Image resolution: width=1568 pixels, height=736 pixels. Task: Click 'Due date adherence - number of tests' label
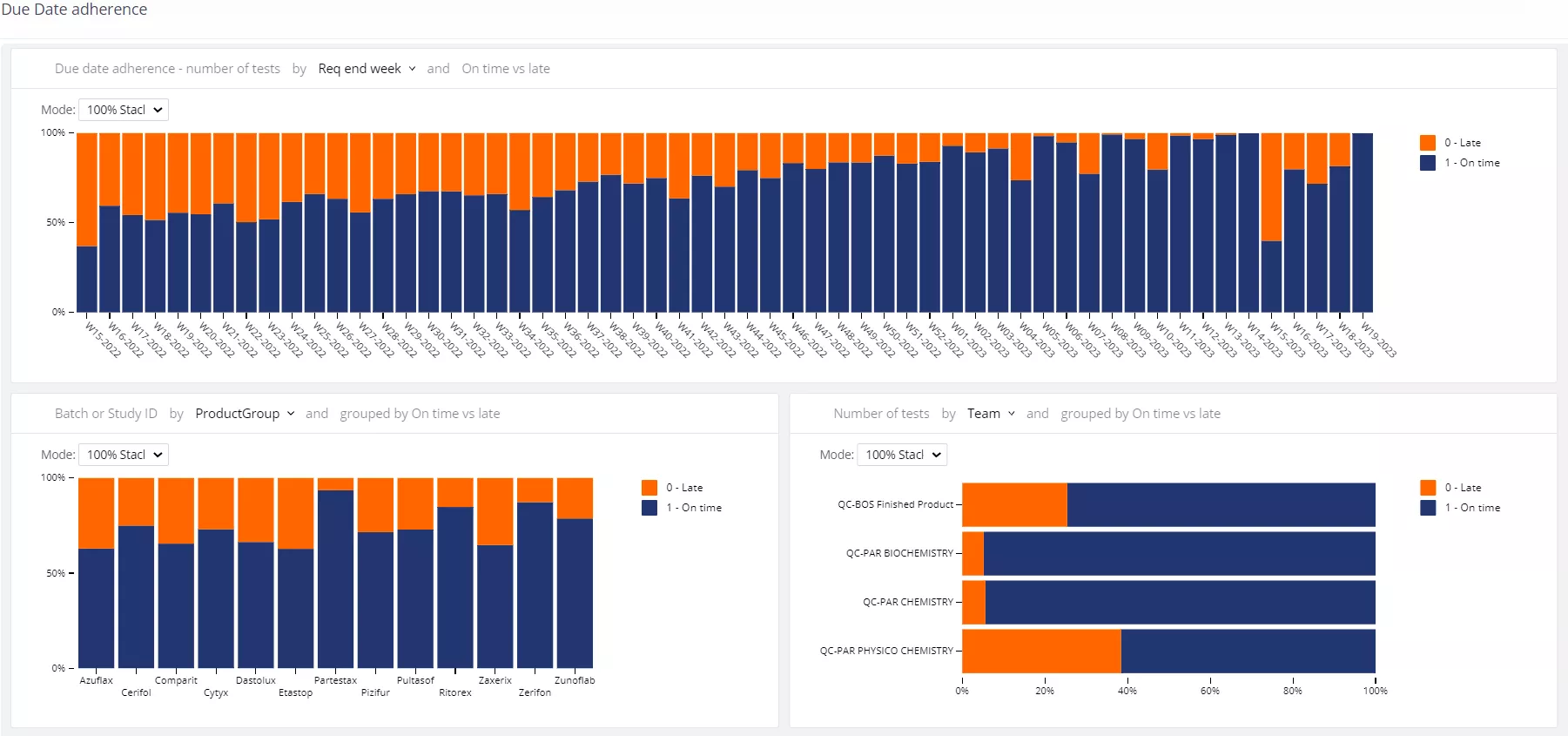[x=167, y=69]
